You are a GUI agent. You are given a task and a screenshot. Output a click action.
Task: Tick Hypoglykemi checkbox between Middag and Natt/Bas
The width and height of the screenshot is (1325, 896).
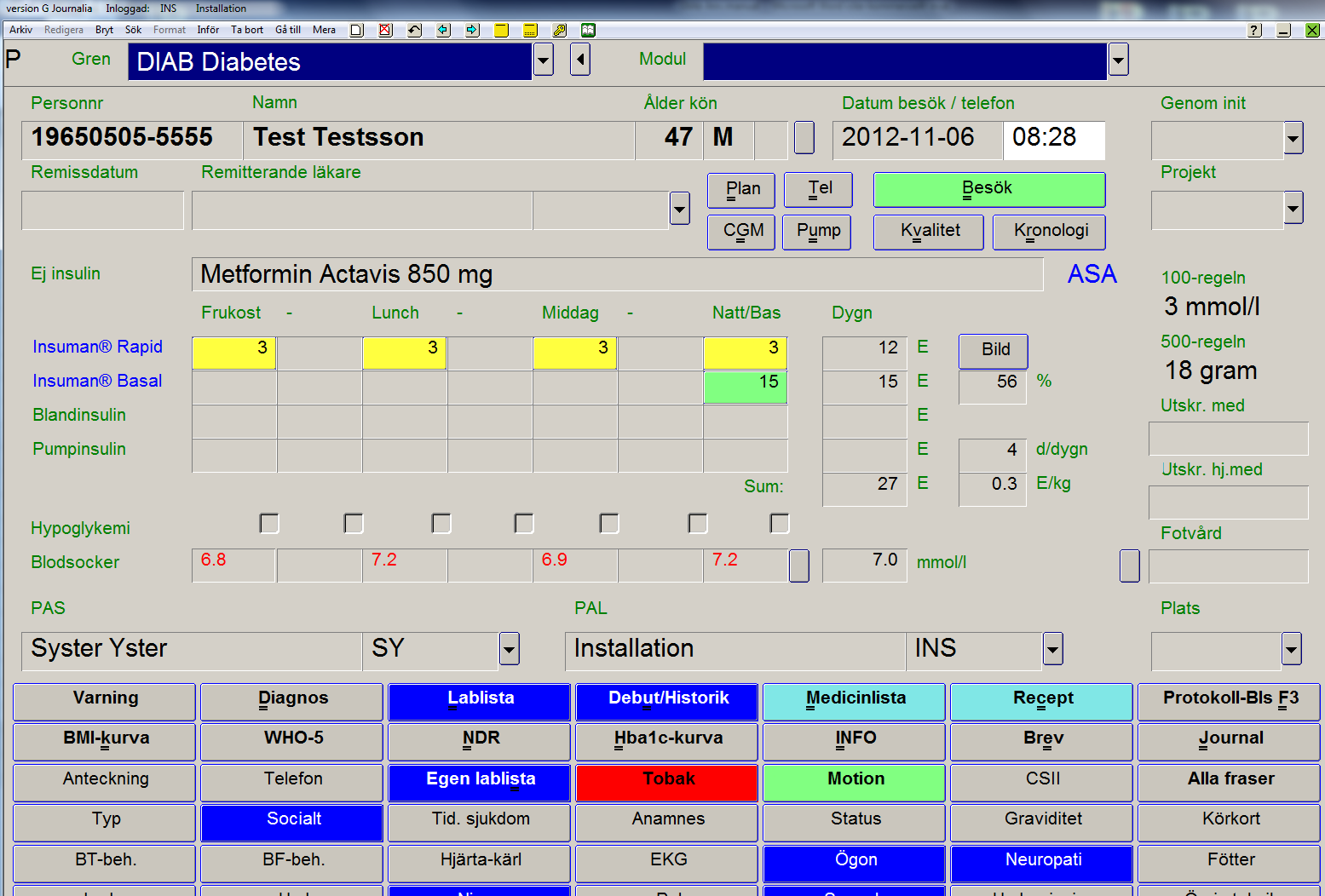[698, 523]
